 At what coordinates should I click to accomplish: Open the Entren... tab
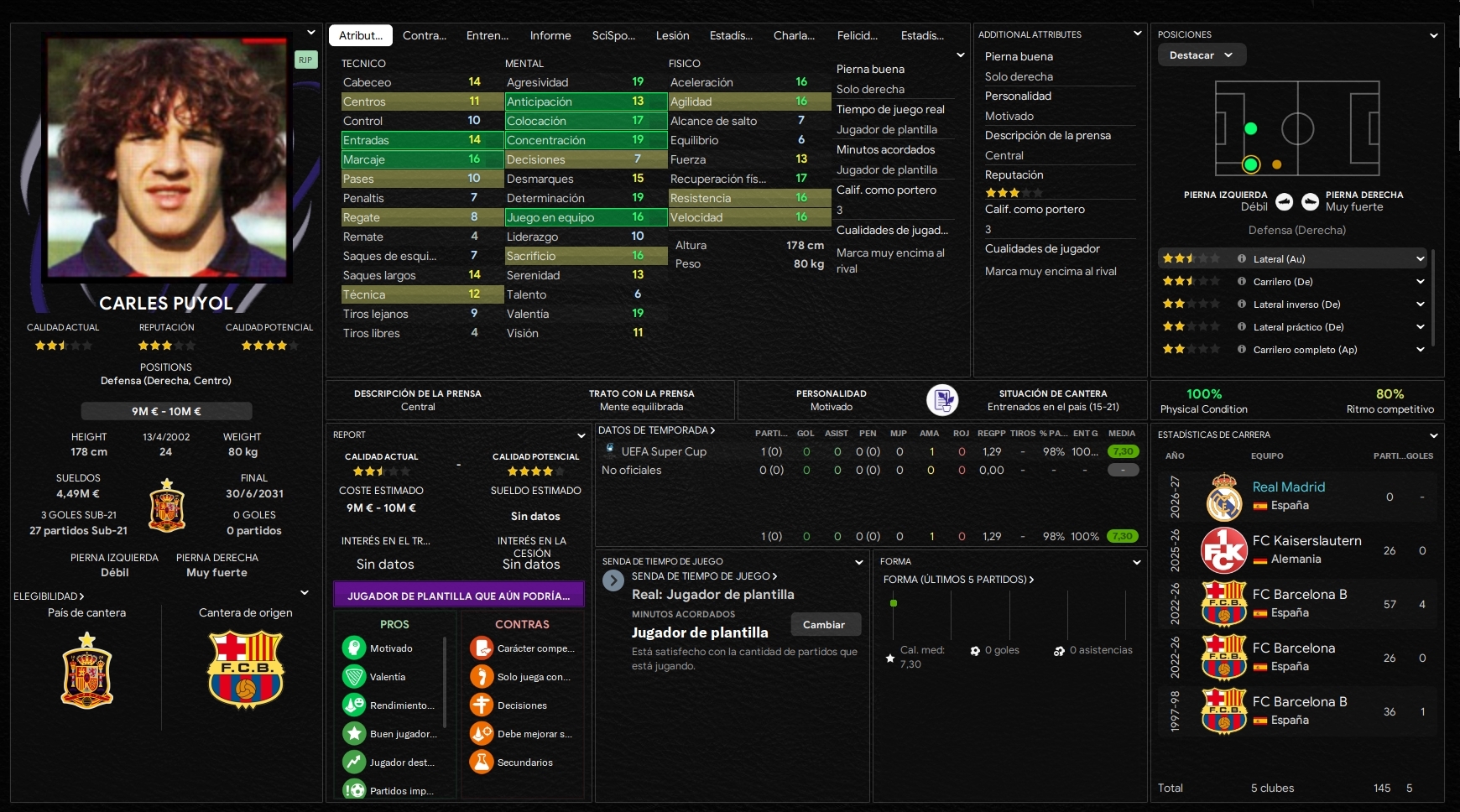pos(488,35)
